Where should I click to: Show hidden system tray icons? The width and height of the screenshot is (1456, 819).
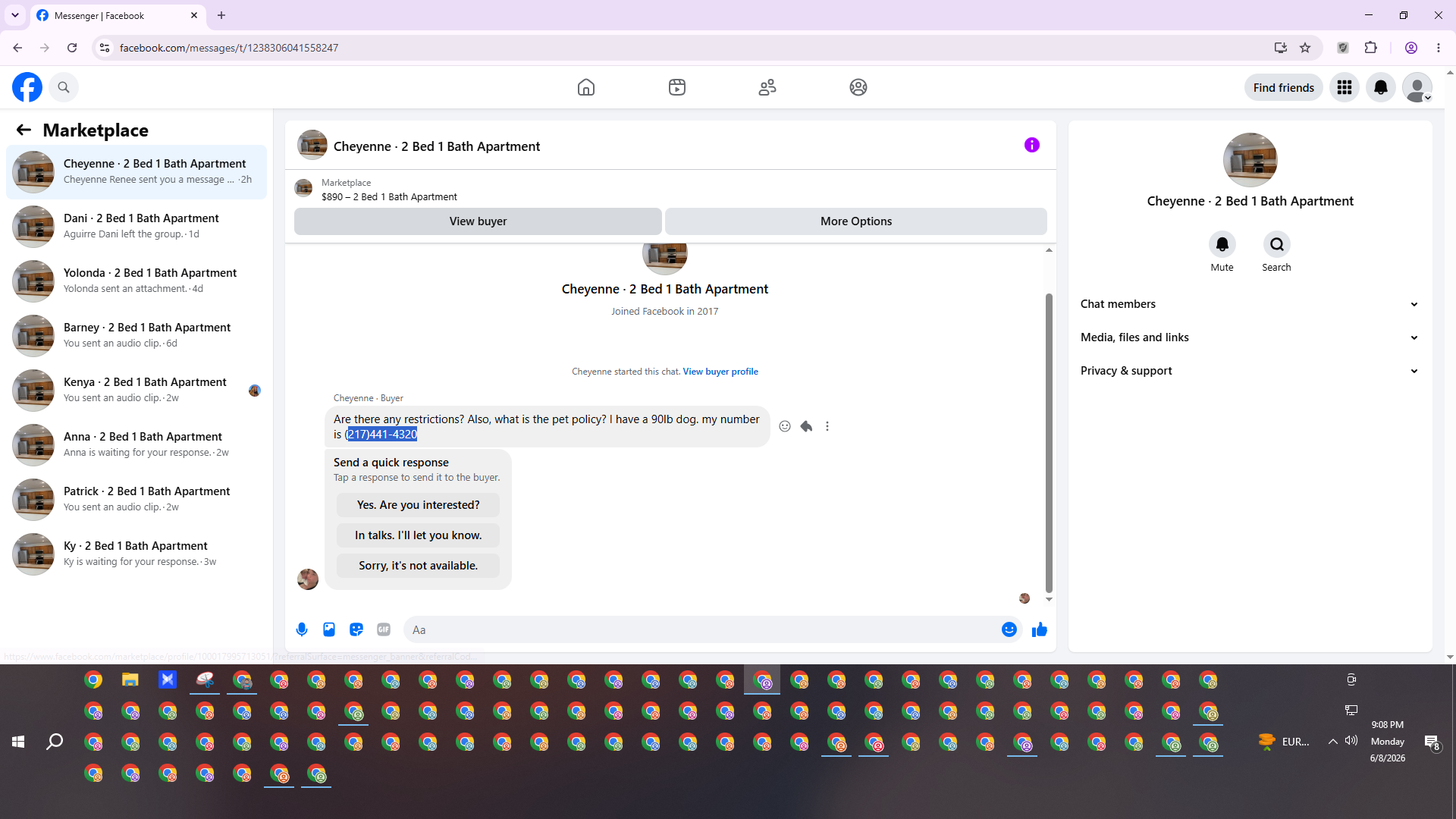(x=1332, y=742)
